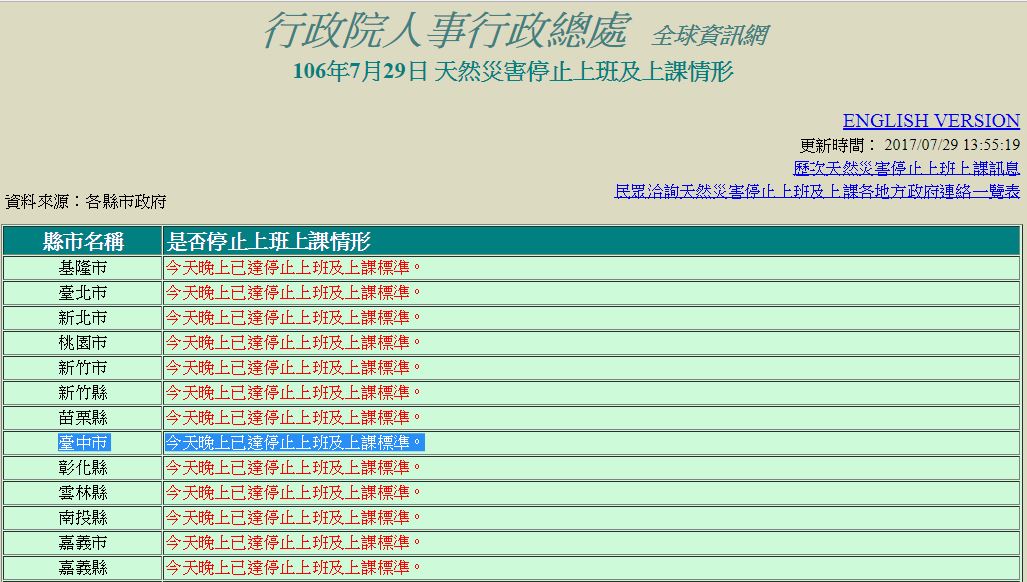Open the ENGLISH VERSION link
1027x582 pixels.
tap(931, 120)
